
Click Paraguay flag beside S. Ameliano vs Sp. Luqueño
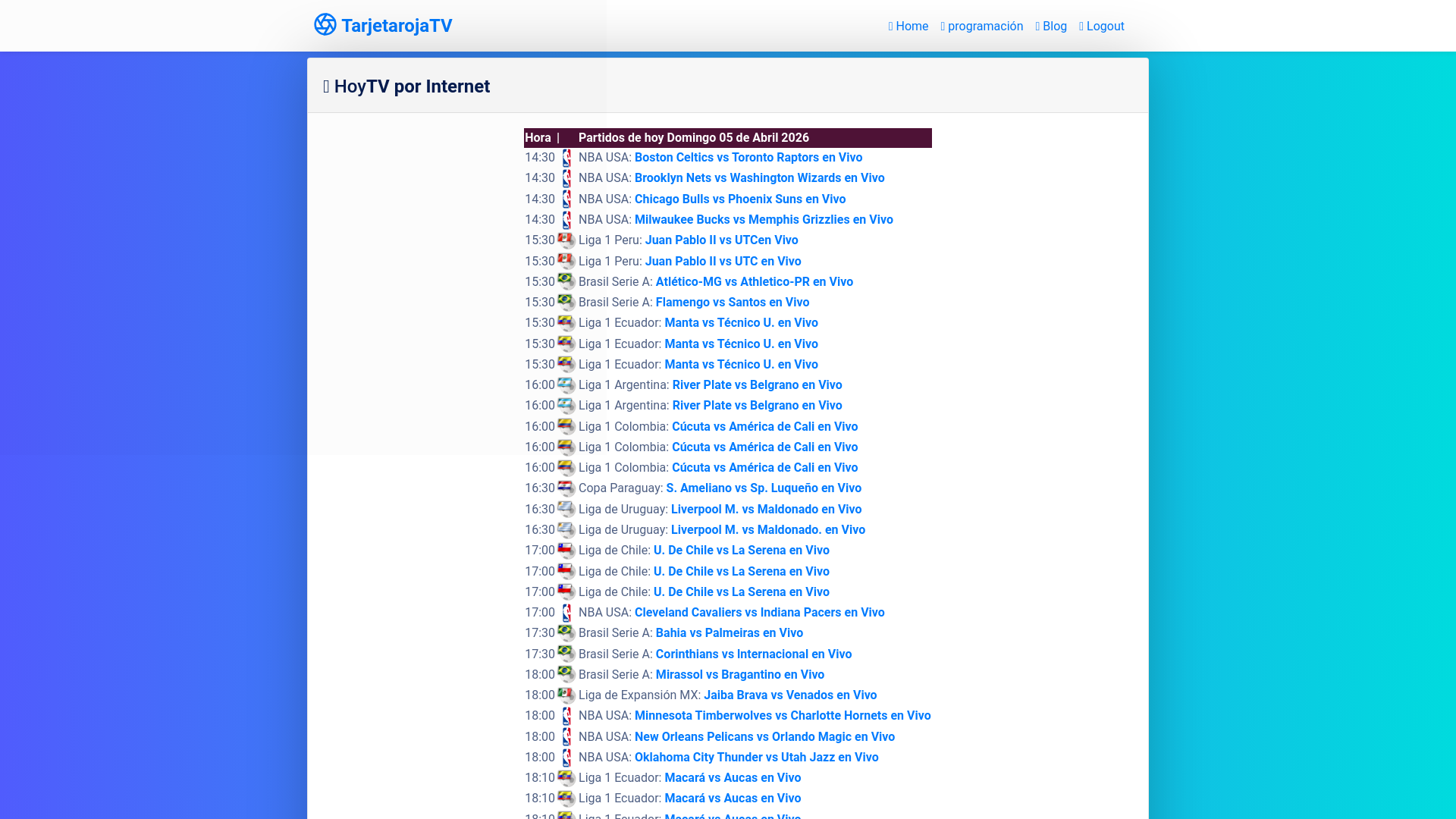pyautogui.click(x=566, y=488)
